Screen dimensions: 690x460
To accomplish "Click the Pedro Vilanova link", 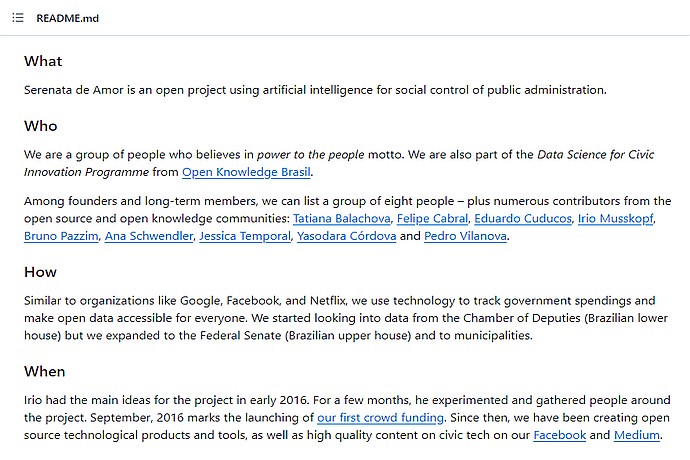I will tap(466, 236).
